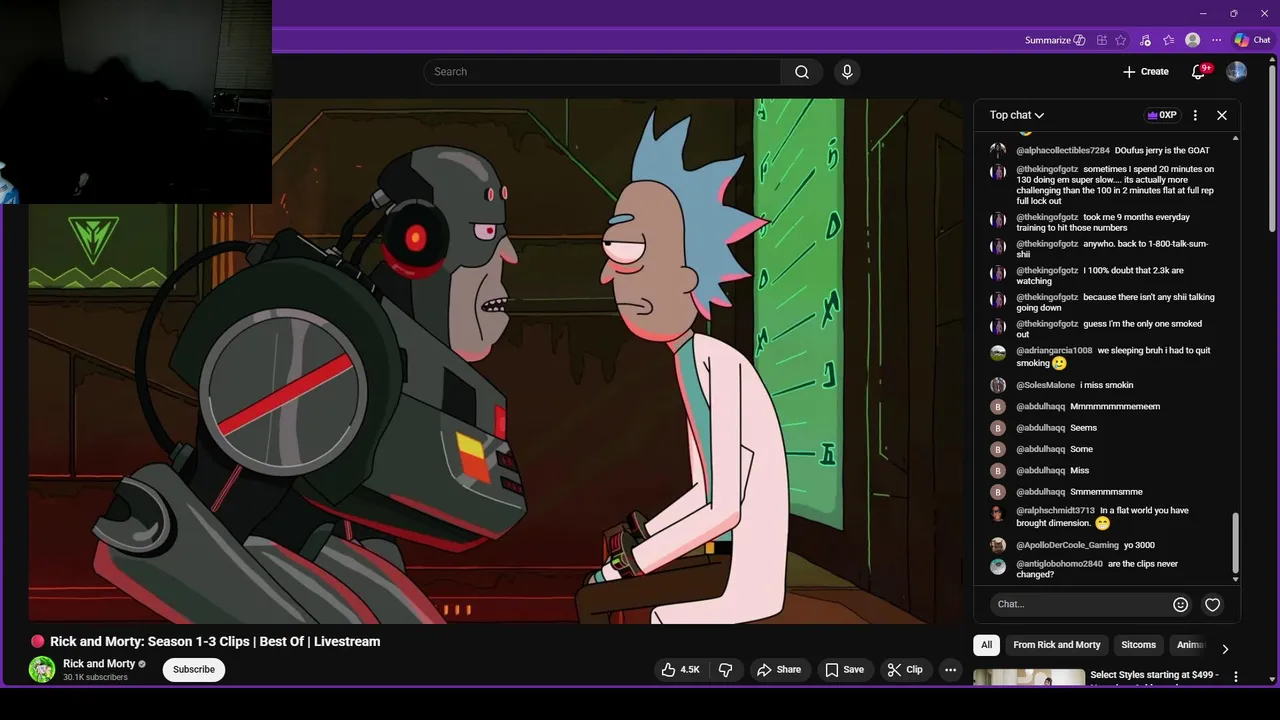The height and width of the screenshot is (720, 1280).
Task: Open Select Styles ad options menu
Action: tap(1236, 677)
